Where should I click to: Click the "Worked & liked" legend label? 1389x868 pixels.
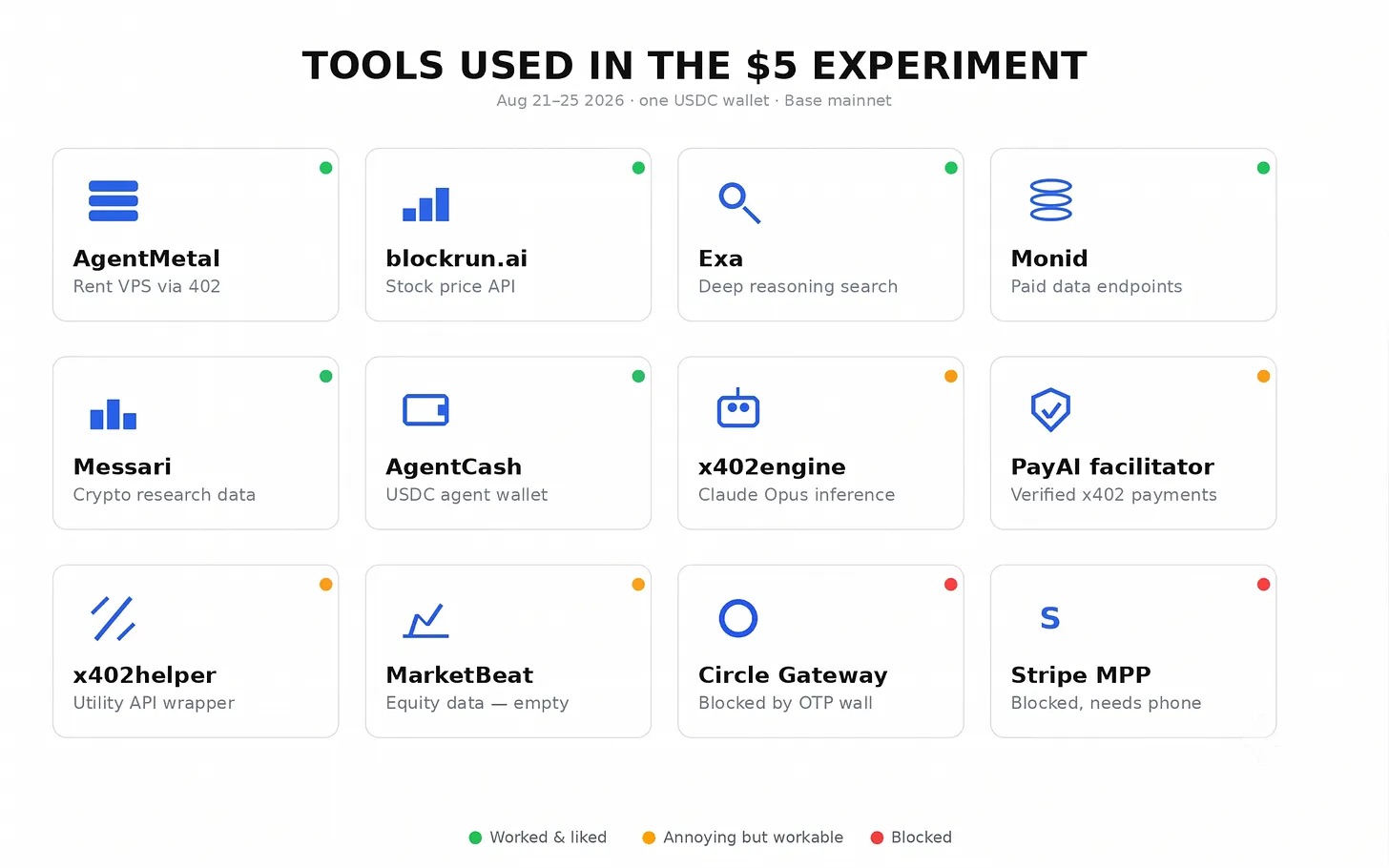pyautogui.click(x=549, y=837)
